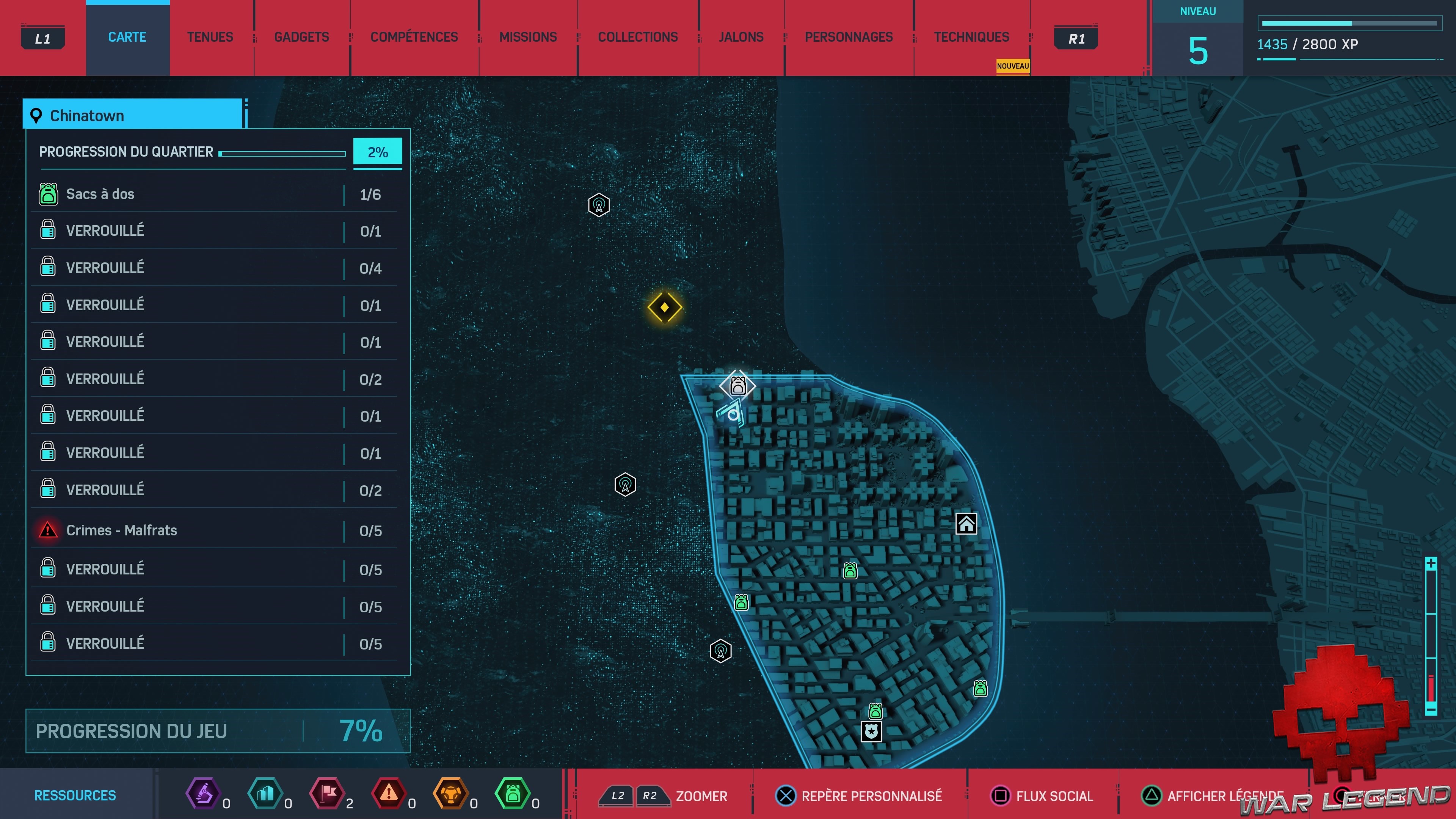Open the COMPÉTENCES tab

[414, 37]
